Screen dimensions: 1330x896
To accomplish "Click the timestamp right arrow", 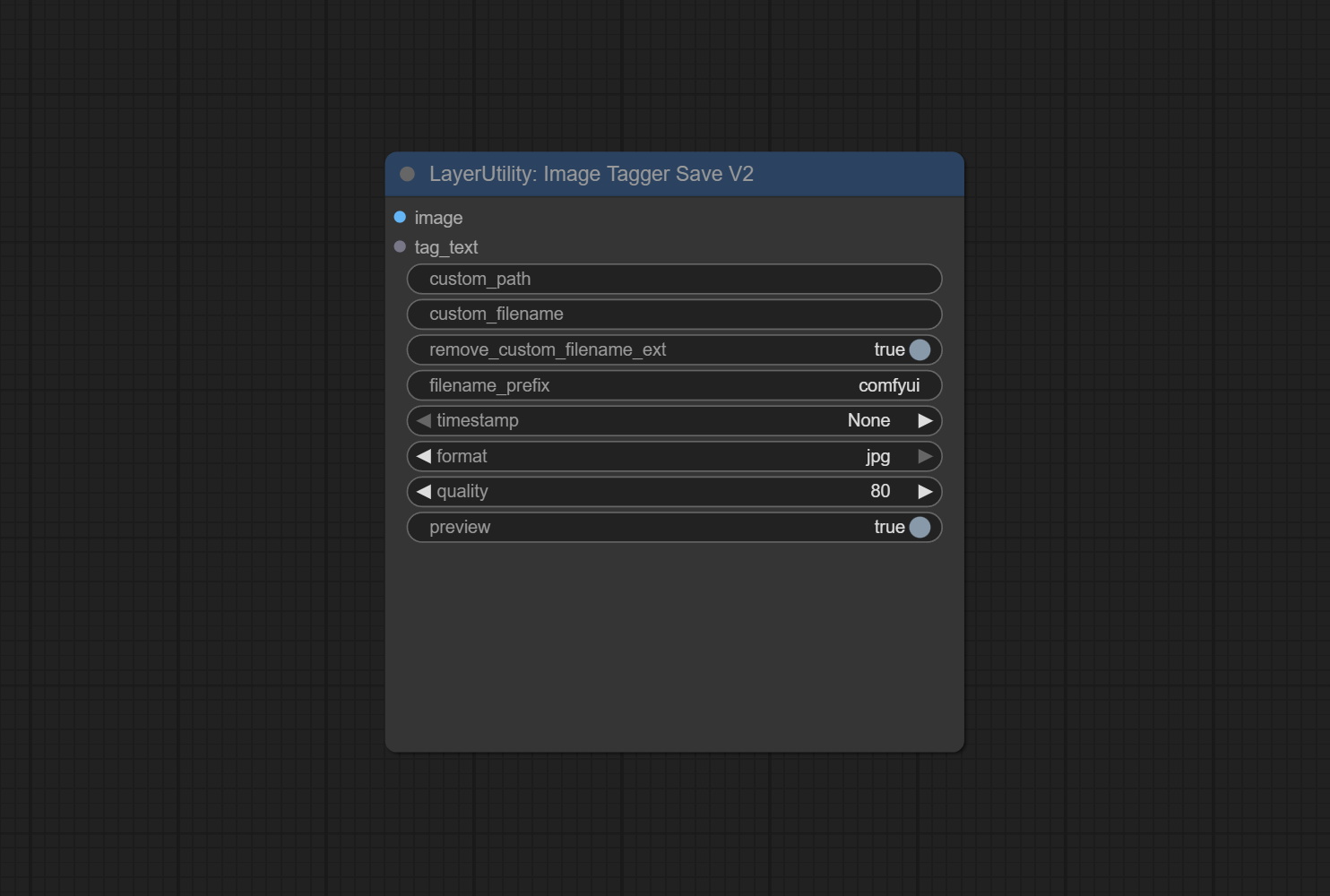I will pos(925,421).
